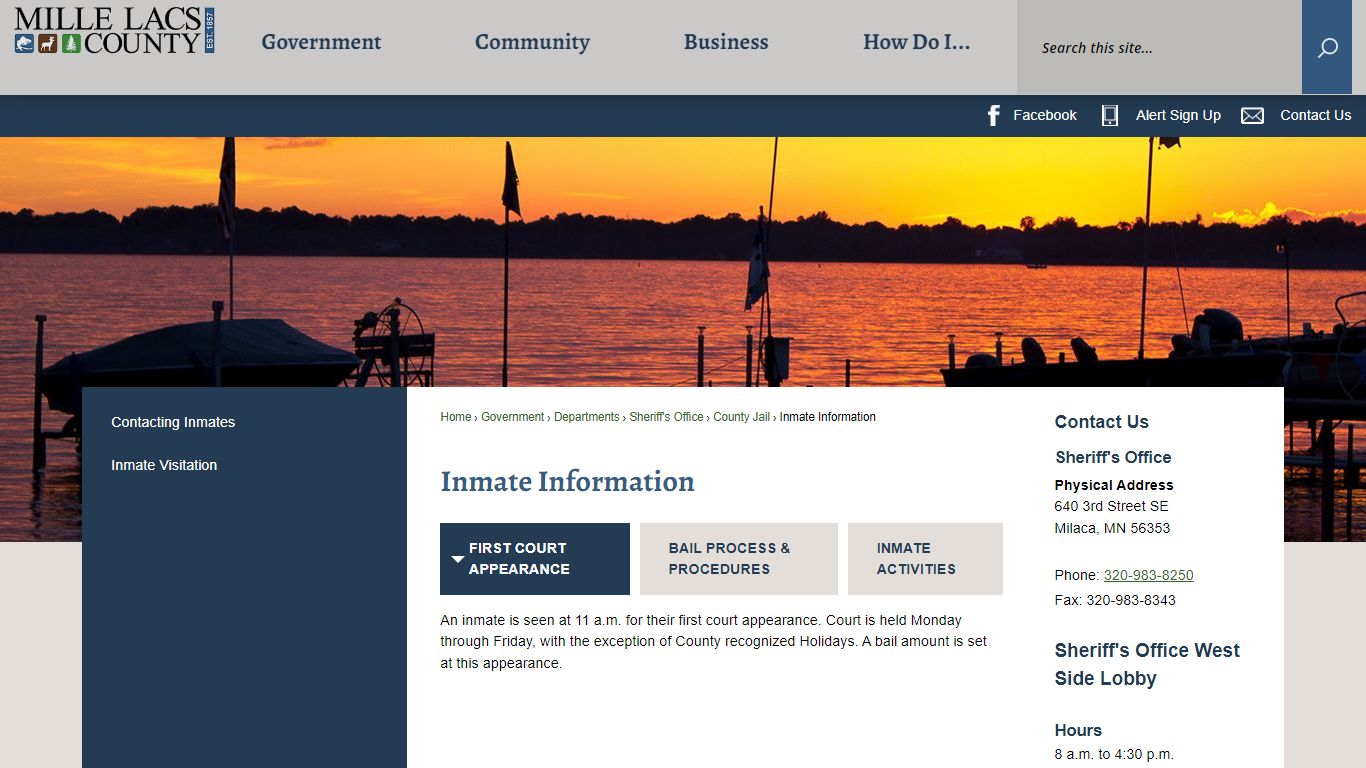Click the Inmate Information breadcrumb text
Image resolution: width=1366 pixels, height=768 pixels.
(x=828, y=417)
